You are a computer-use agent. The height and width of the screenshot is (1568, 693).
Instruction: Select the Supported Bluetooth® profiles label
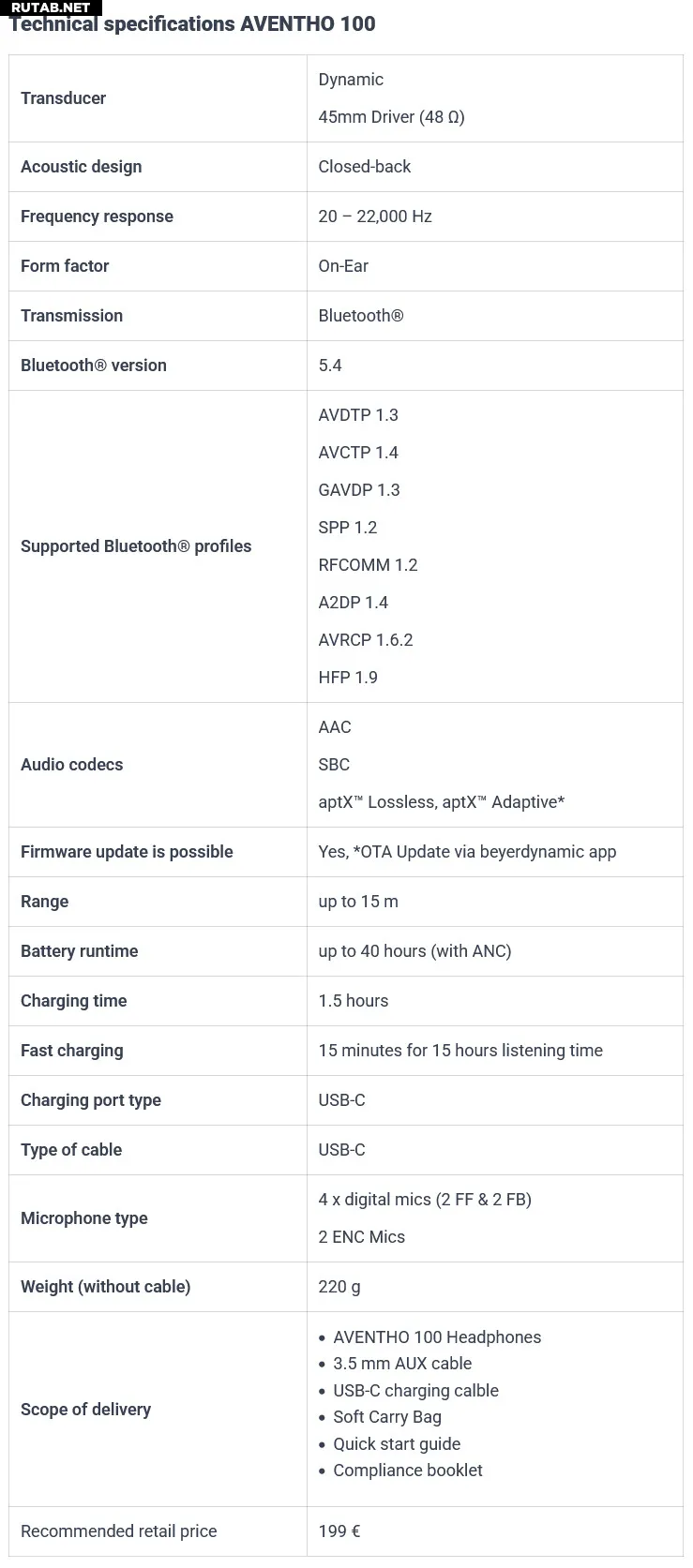[x=136, y=546]
